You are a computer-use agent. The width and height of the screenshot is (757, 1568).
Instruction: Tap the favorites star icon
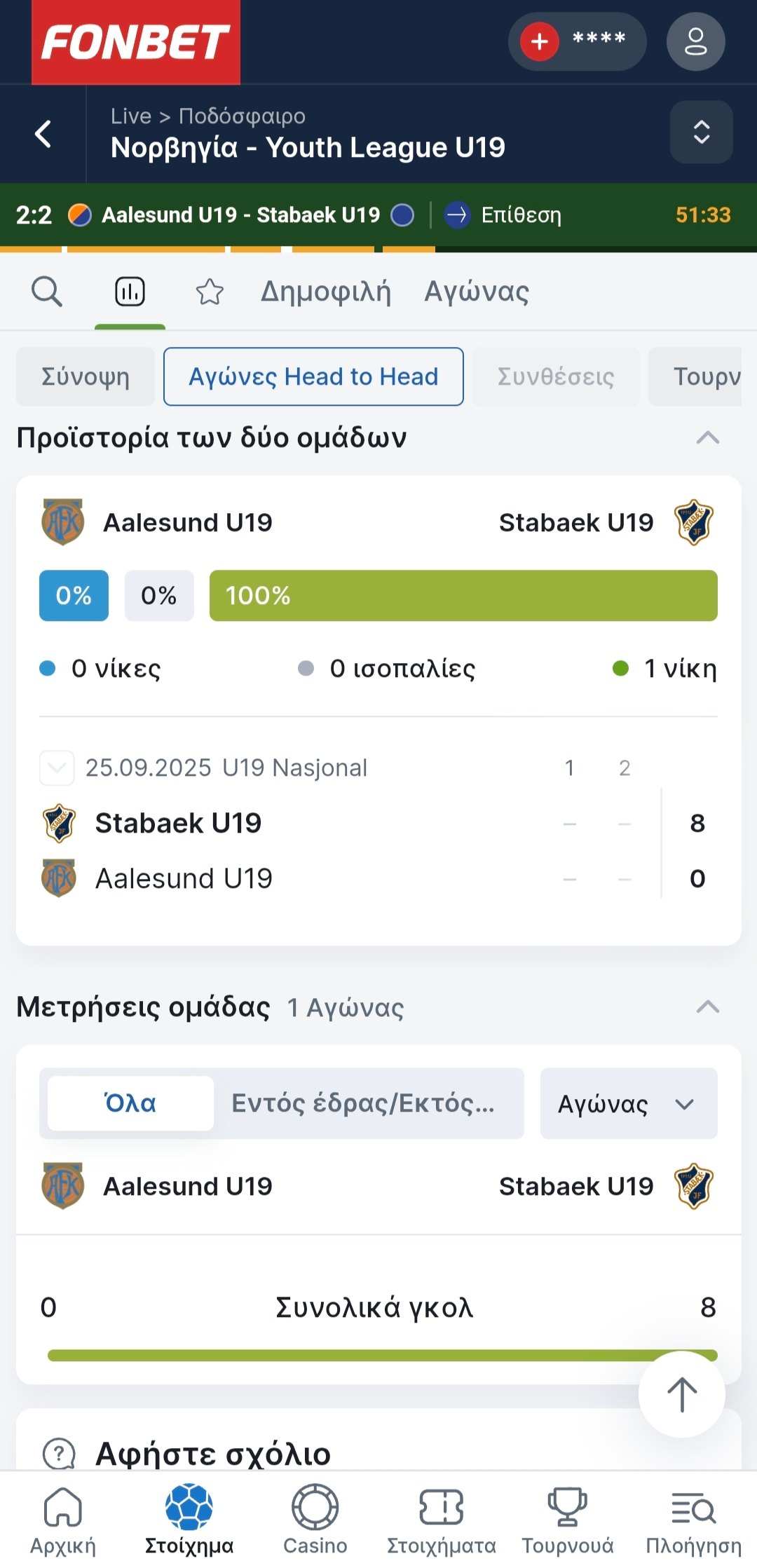click(209, 292)
